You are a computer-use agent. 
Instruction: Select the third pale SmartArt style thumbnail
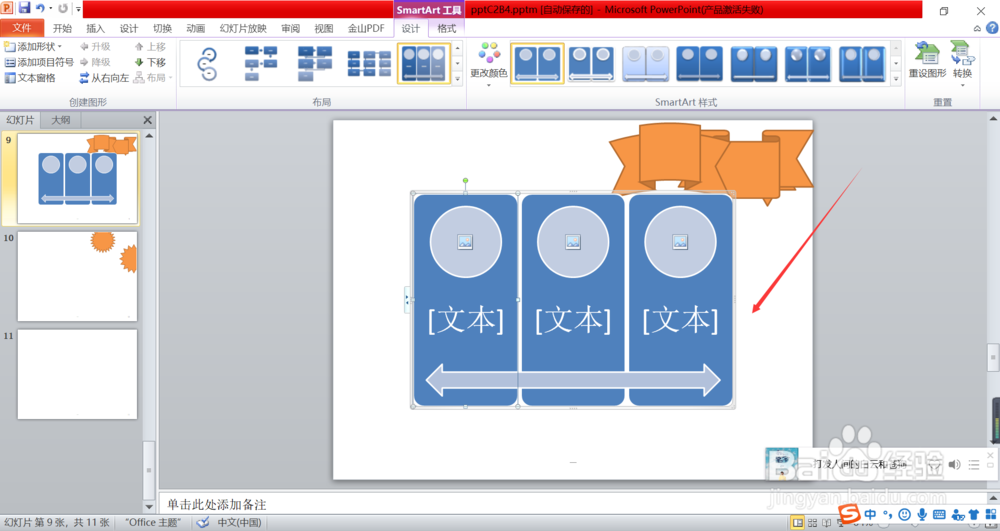(x=645, y=64)
